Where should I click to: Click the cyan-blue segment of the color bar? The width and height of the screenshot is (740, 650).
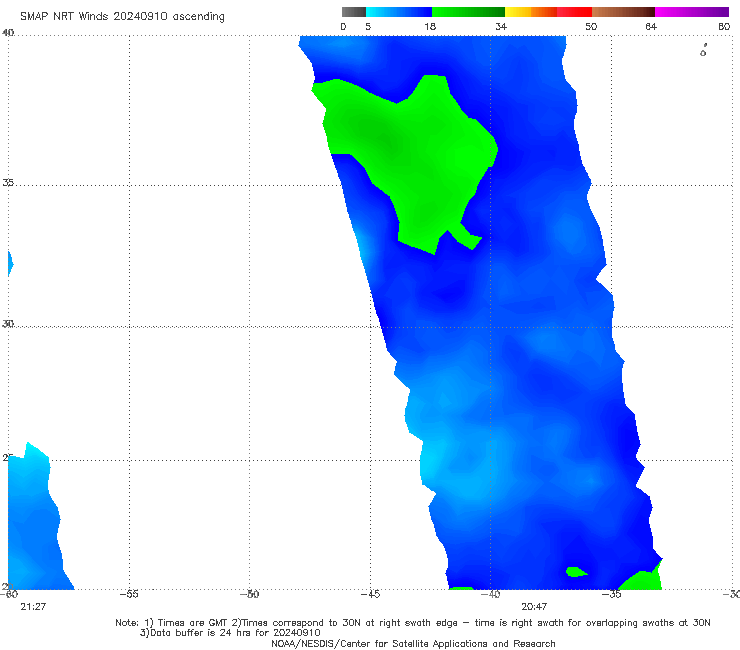(399, 12)
